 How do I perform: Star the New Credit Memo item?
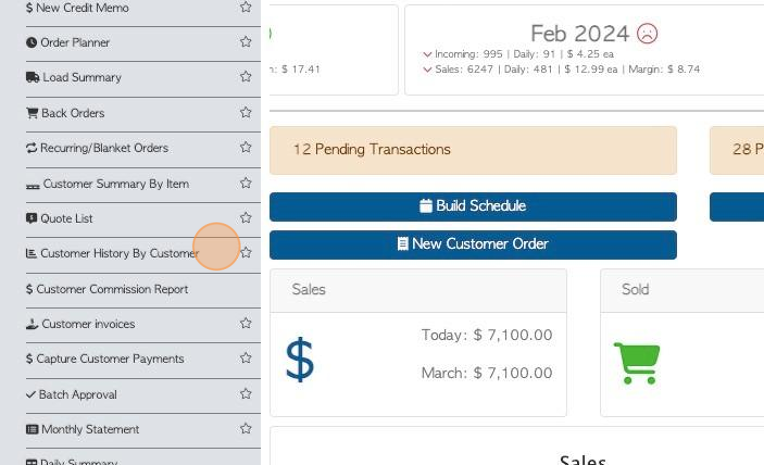(x=245, y=7)
